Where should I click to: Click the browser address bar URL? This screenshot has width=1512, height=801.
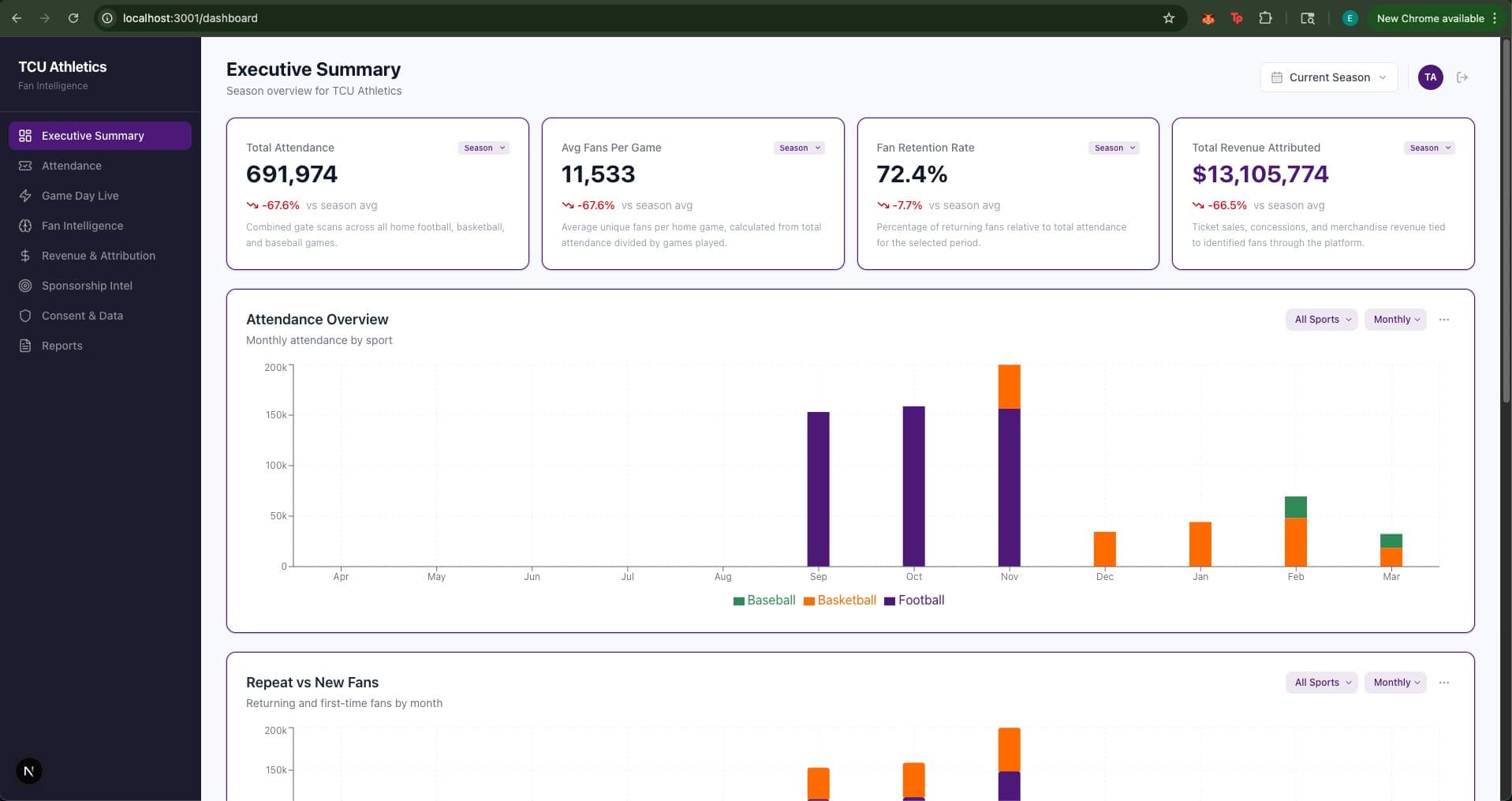point(190,18)
